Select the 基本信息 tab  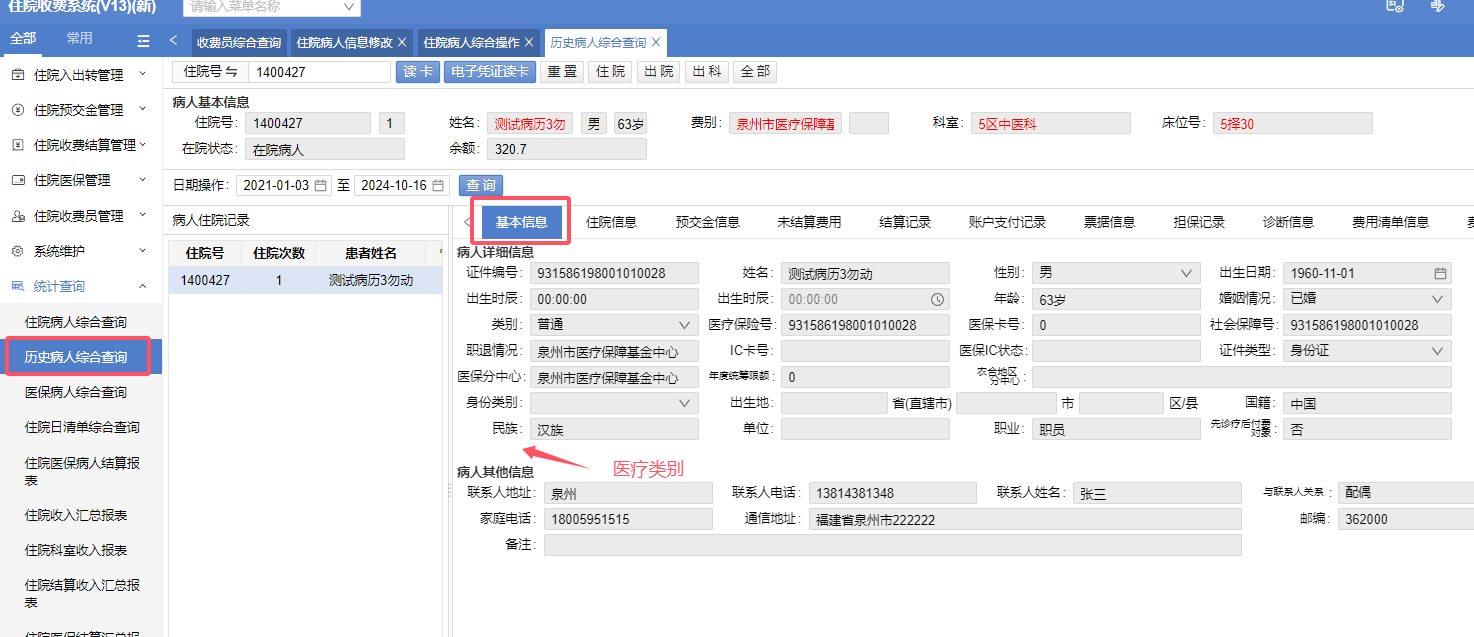521,222
